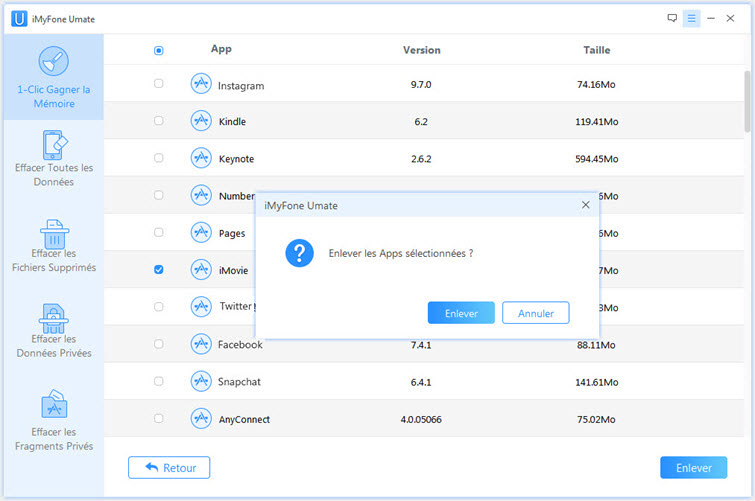755x501 pixels.
Task: Check the Instagram row checkbox
Action: (158, 83)
